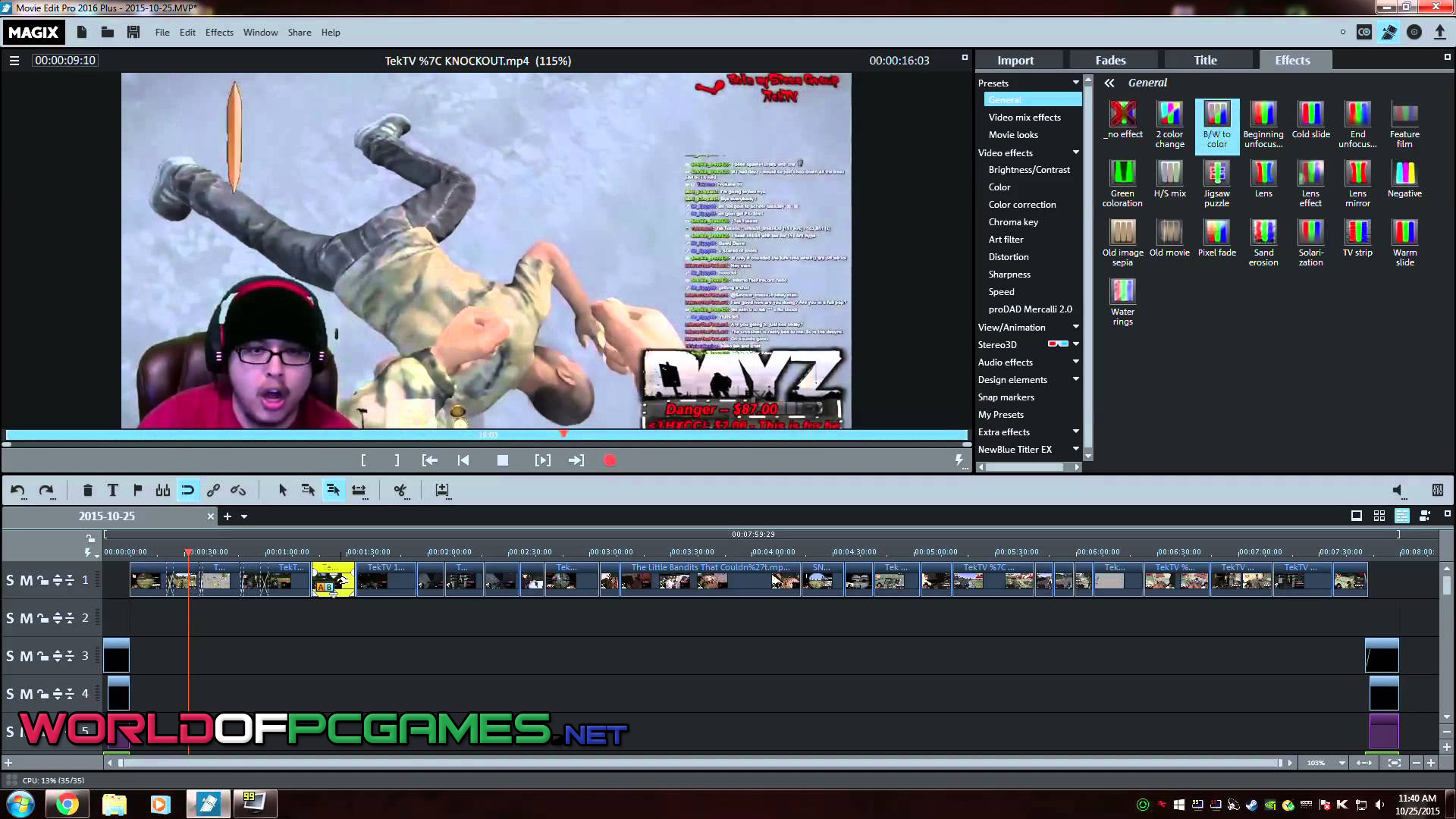Select Movie looks preset category
The height and width of the screenshot is (819, 1456).
click(1013, 135)
